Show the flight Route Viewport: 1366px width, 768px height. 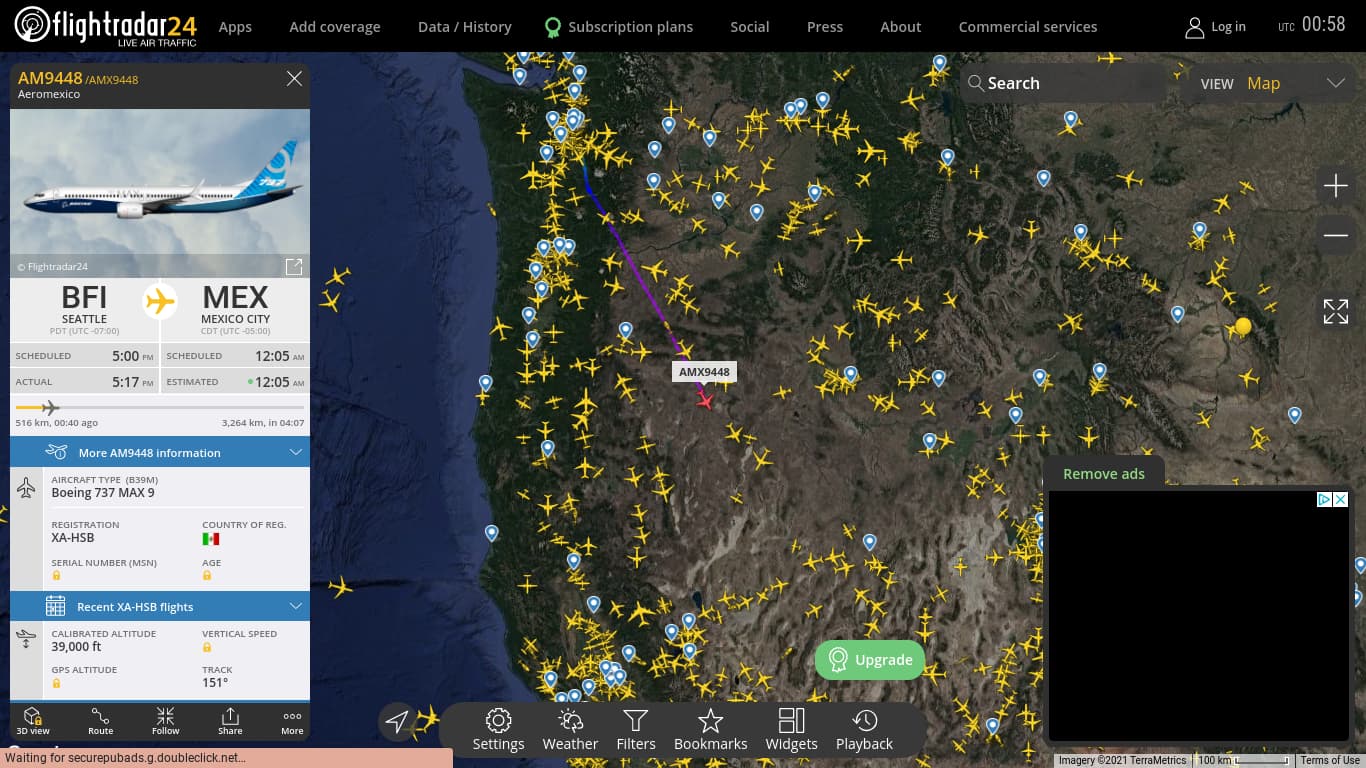pos(100,721)
